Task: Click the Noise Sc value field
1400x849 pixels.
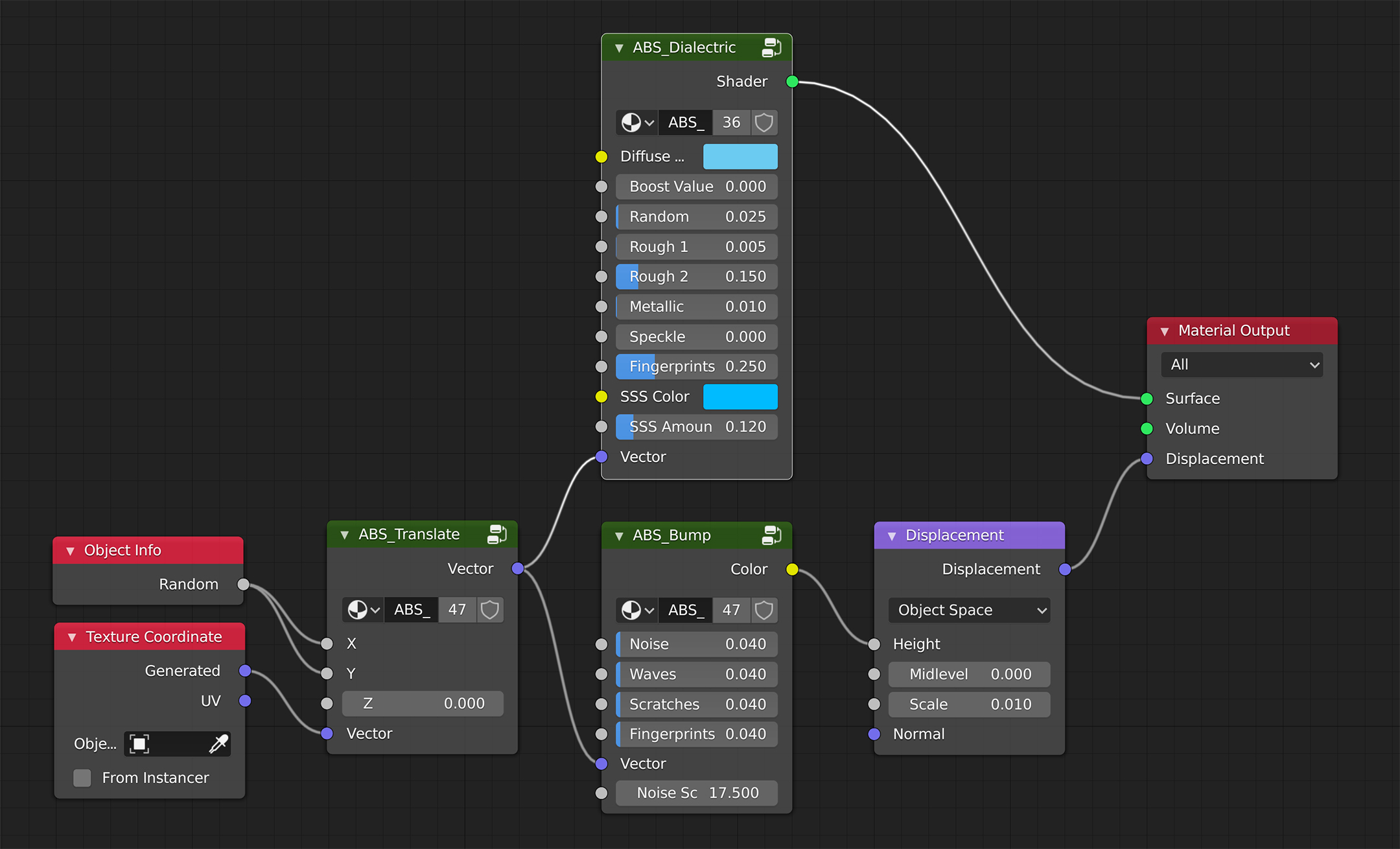Action: (x=697, y=793)
